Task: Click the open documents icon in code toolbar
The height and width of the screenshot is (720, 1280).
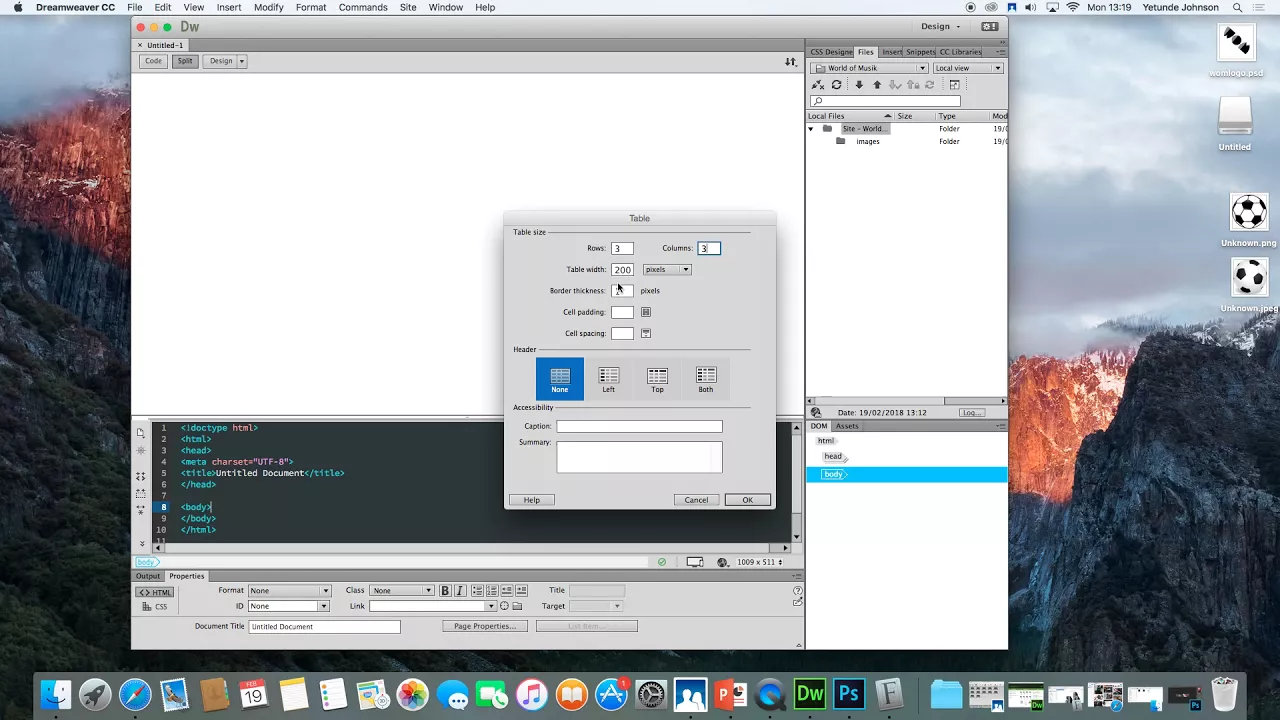Action: pos(141,434)
